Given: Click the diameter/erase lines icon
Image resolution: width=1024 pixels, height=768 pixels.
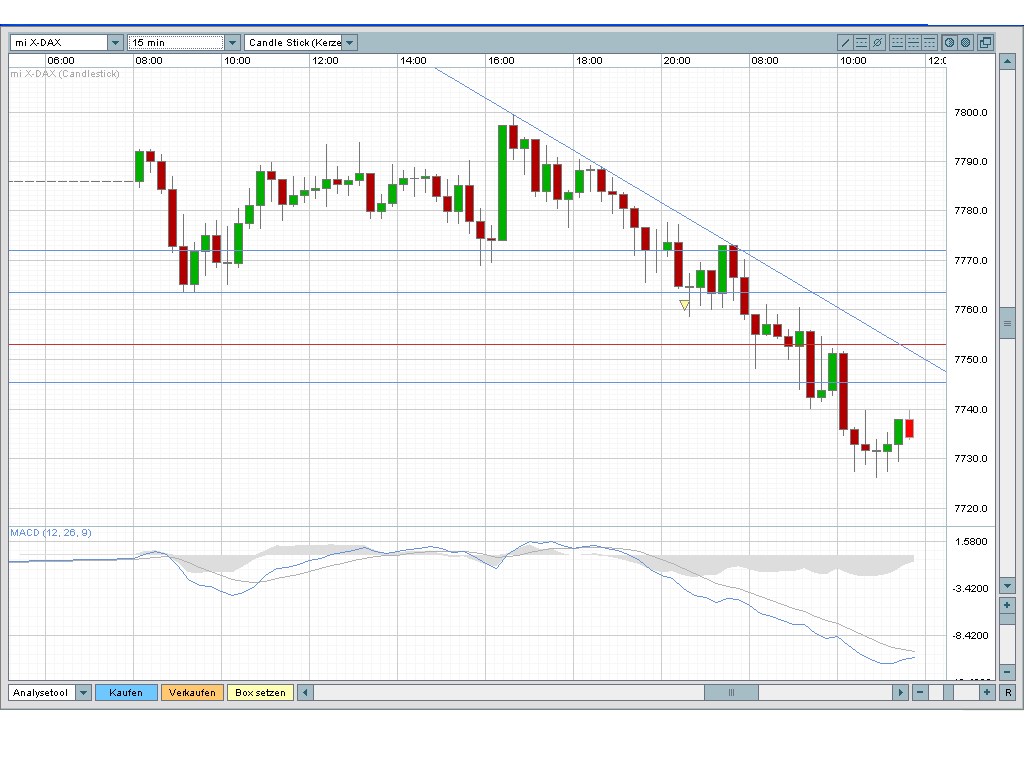Looking at the screenshot, I should (x=878, y=42).
